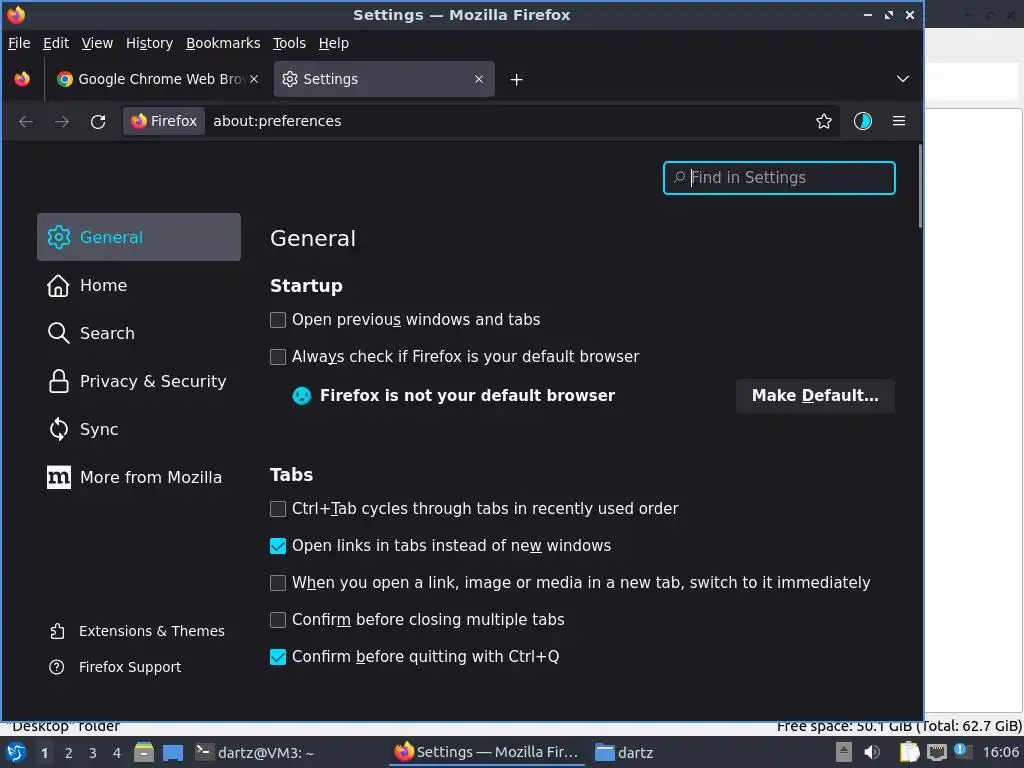Open the Lubuntu start menu icon
Screen dimensions: 1024x768
click(15, 753)
